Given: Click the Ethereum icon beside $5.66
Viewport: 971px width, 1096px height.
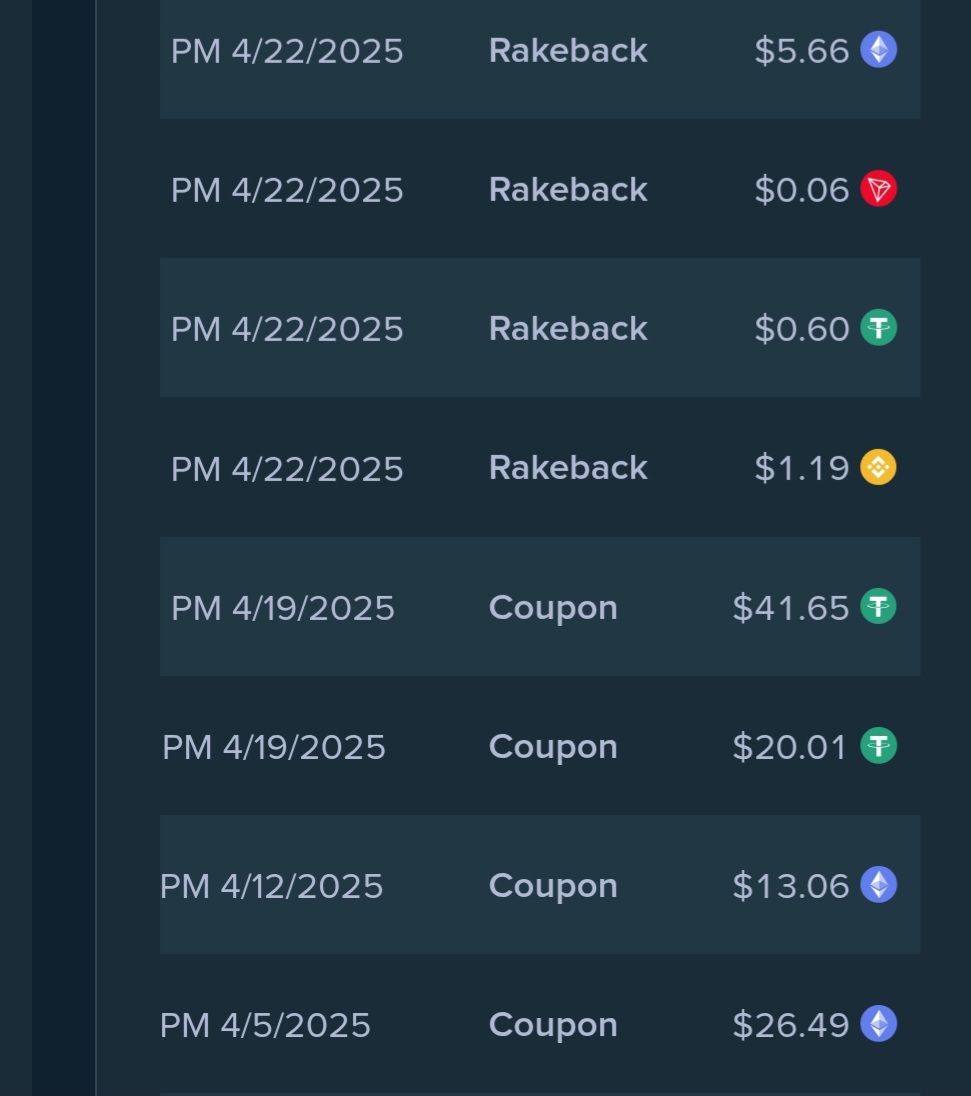Looking at the screenshot, I should tap(878, 49).
